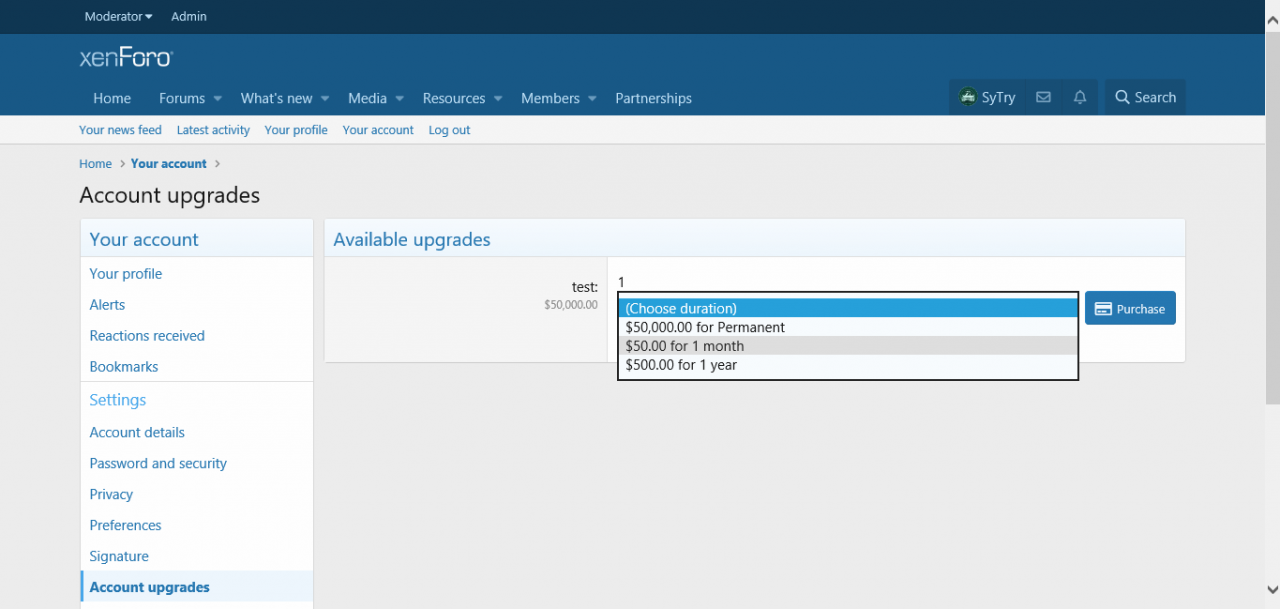This screenshot has height=609, width=1280.
Task: Click the Purchase button
Action: coord(1130,309)
